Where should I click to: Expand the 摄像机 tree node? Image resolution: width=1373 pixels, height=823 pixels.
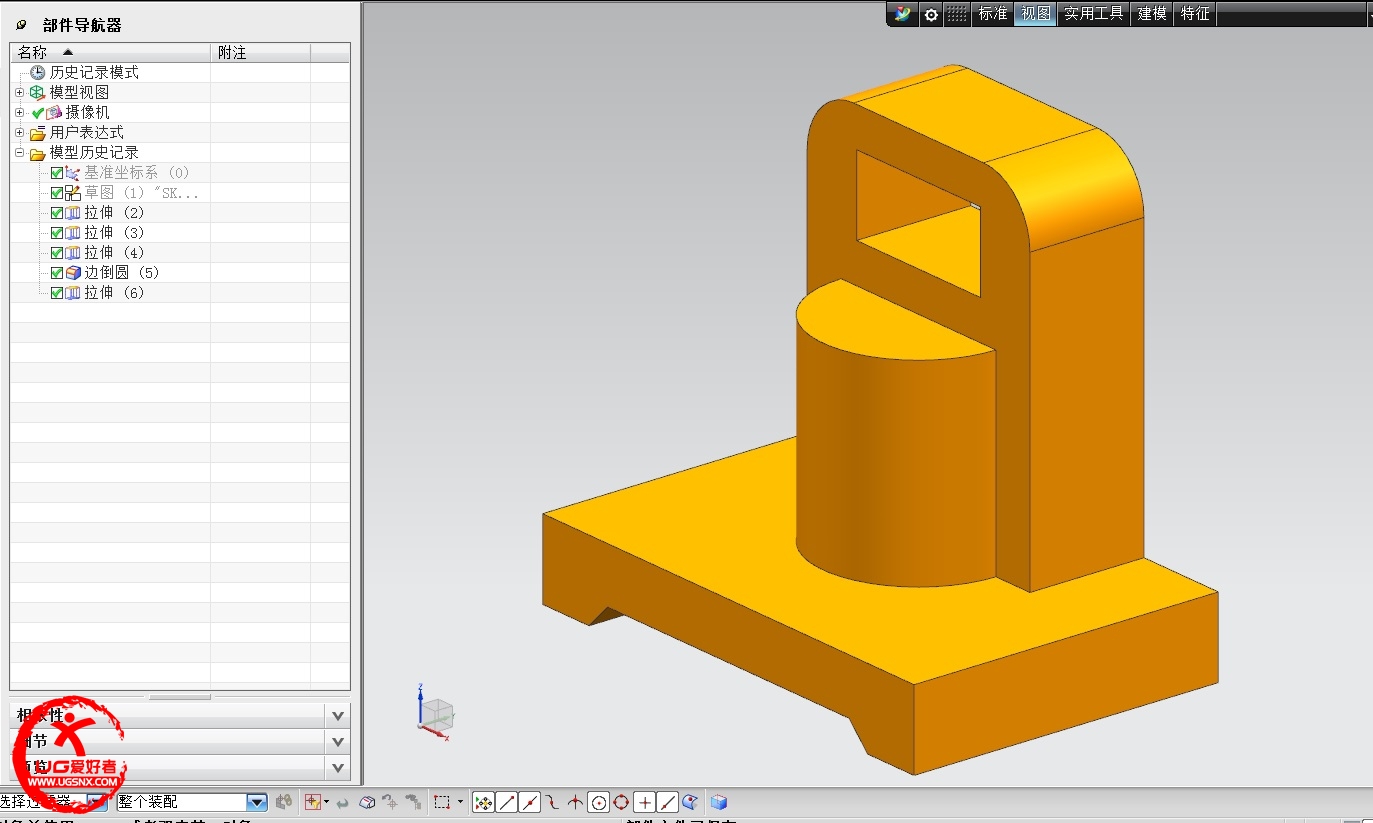[19, 112]
